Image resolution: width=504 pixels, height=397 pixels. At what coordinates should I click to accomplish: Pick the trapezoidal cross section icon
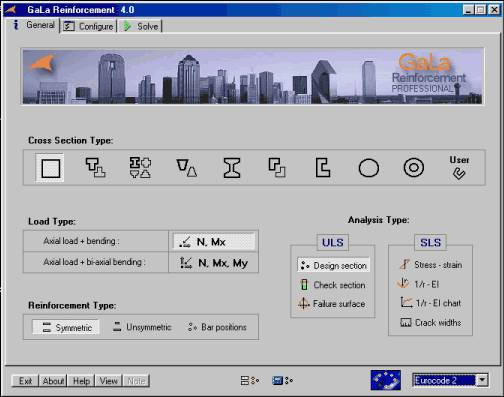[x=186, y=168]
